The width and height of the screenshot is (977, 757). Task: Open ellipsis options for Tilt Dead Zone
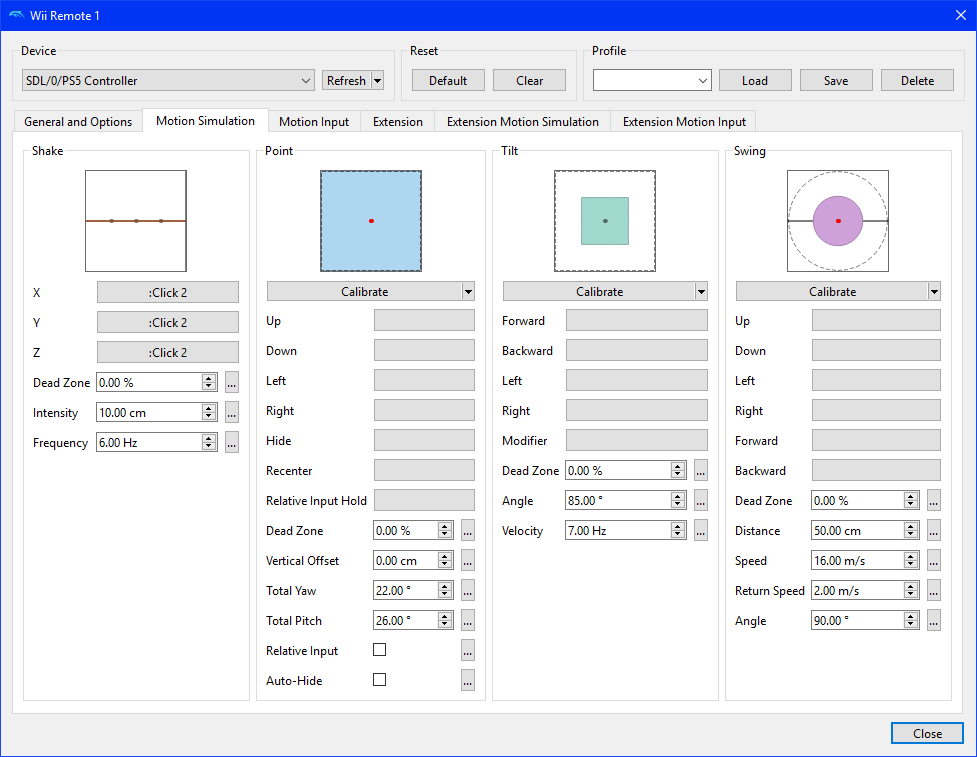click(x=700, y=470)
